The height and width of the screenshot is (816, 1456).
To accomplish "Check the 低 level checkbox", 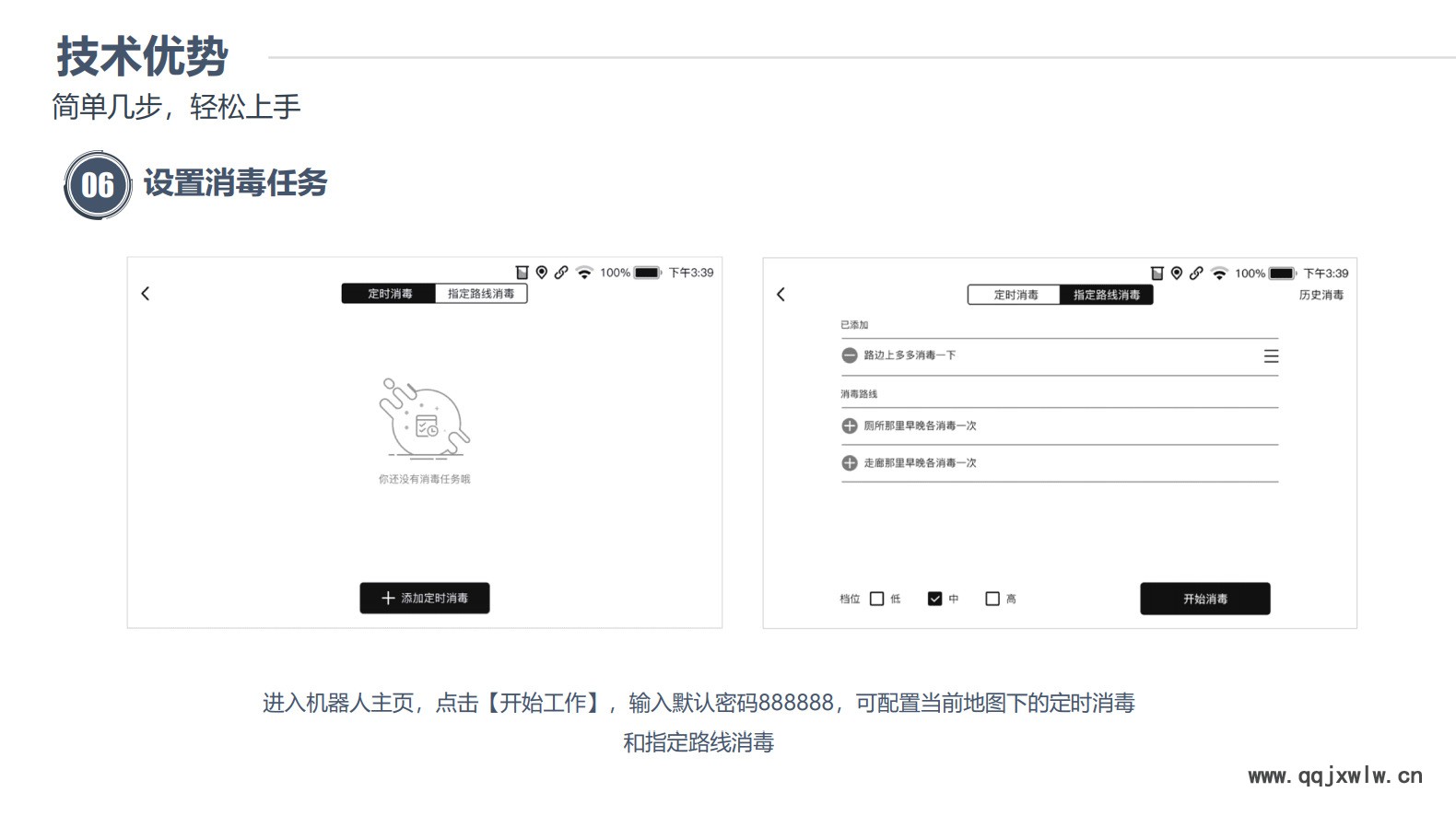I will point(877,599).
